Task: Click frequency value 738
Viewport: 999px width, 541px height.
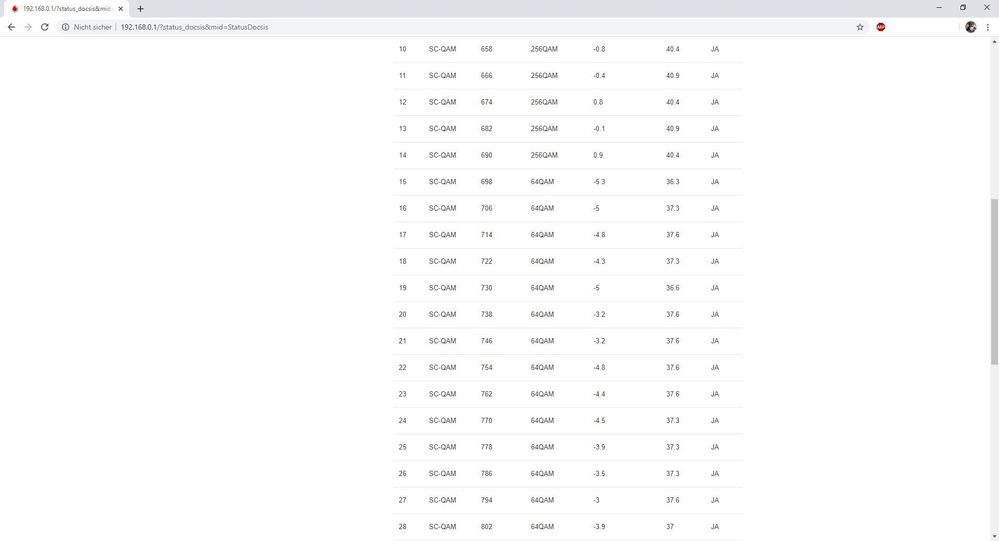Action: point(487,314)
